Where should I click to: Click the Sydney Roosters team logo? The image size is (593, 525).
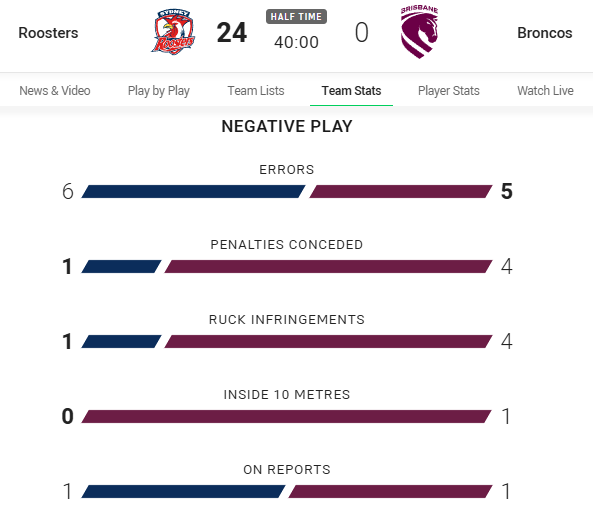(x=173, y=32)
